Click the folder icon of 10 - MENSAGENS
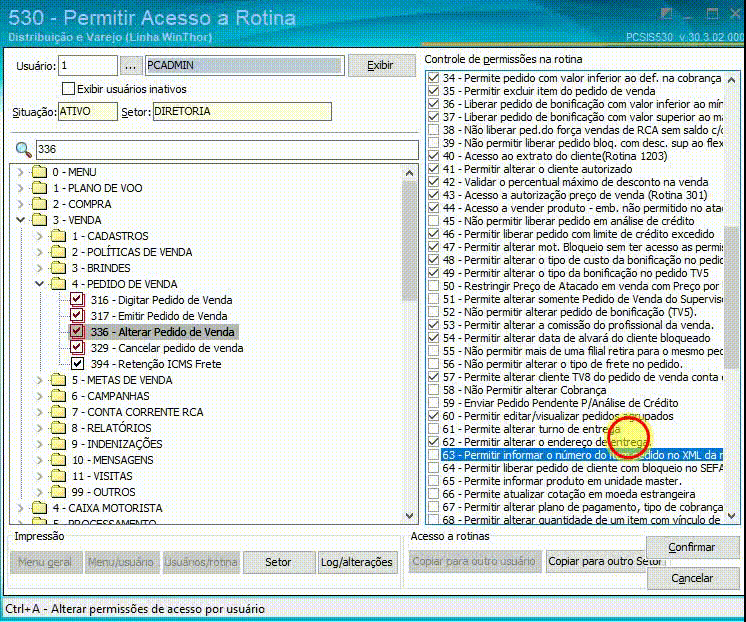Screen dimensions: 746x622 tap(58, 460)
